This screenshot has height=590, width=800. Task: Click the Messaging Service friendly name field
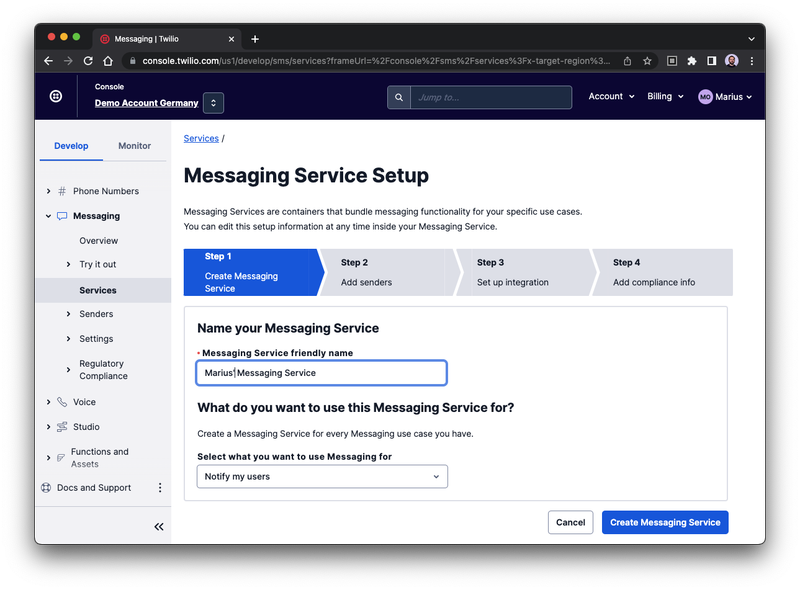coord(321,372)
